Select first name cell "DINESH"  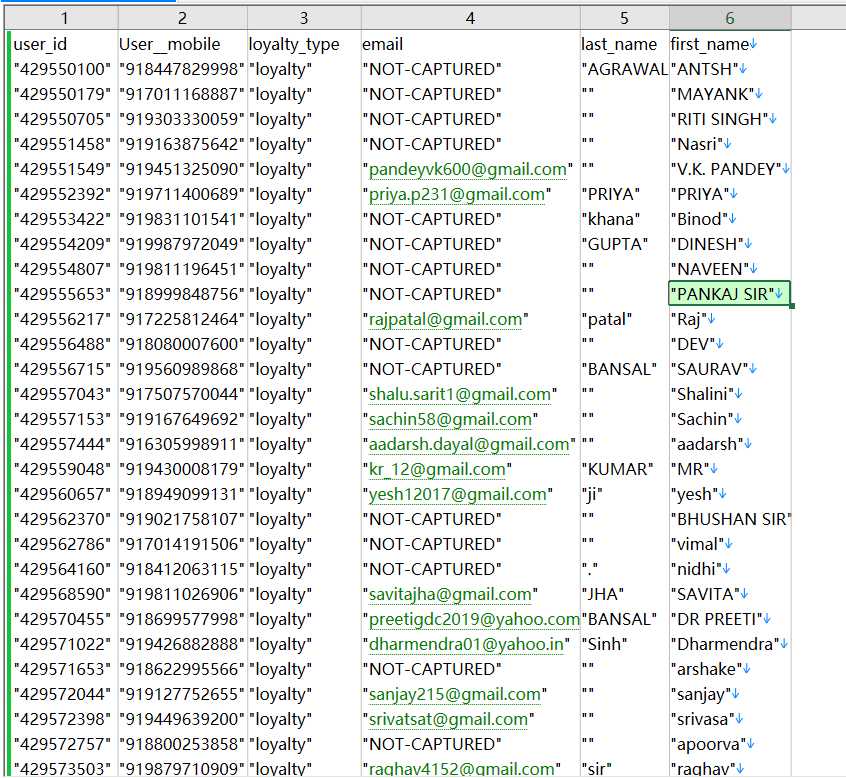pyautogui.click(x=730, y=244)
